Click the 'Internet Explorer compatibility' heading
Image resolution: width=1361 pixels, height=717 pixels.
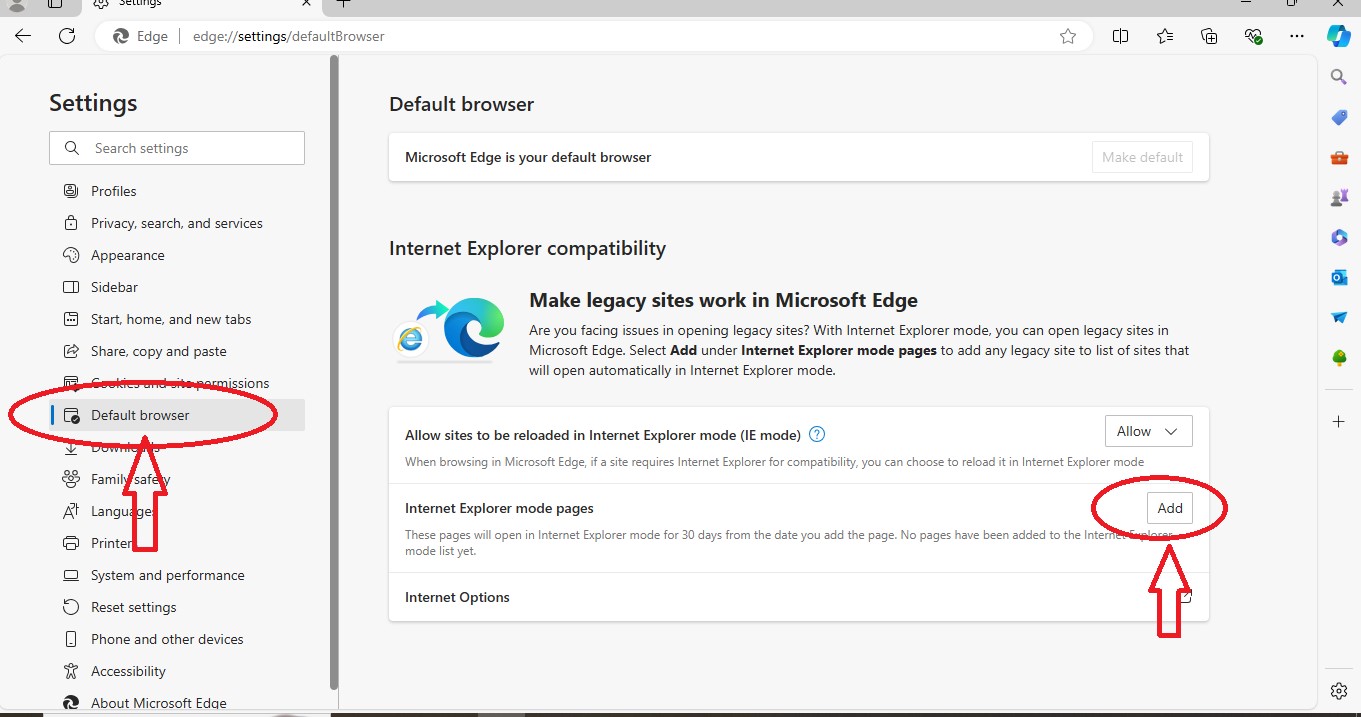tap(527, 248)
